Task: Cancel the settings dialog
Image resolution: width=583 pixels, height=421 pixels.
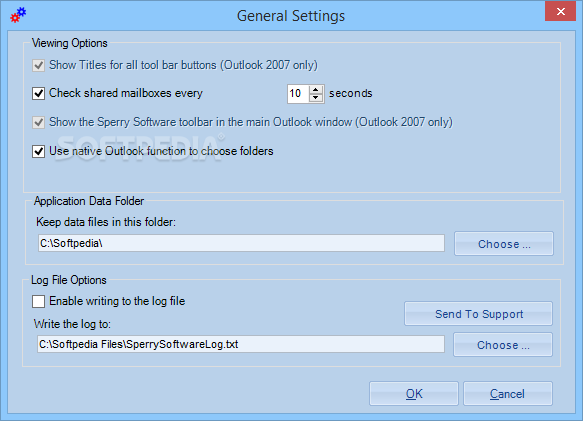Action: click(508, 393)
